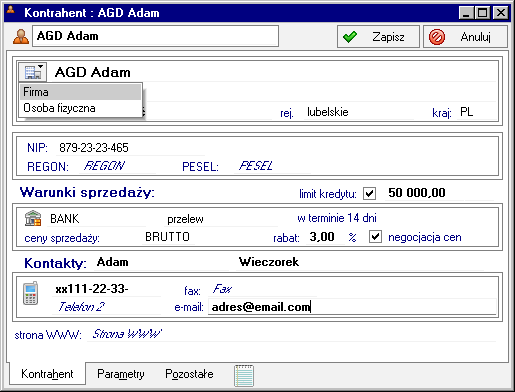Toggle the negocjacja cen checkbox
515x392 pixels.
(x=375, y=237)
